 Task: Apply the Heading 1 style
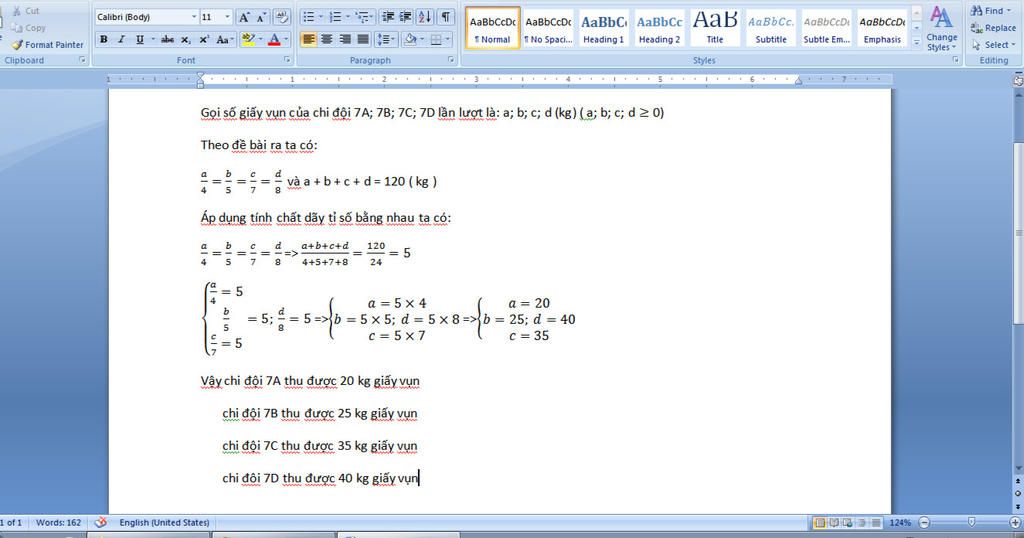[x=603, y=27]
